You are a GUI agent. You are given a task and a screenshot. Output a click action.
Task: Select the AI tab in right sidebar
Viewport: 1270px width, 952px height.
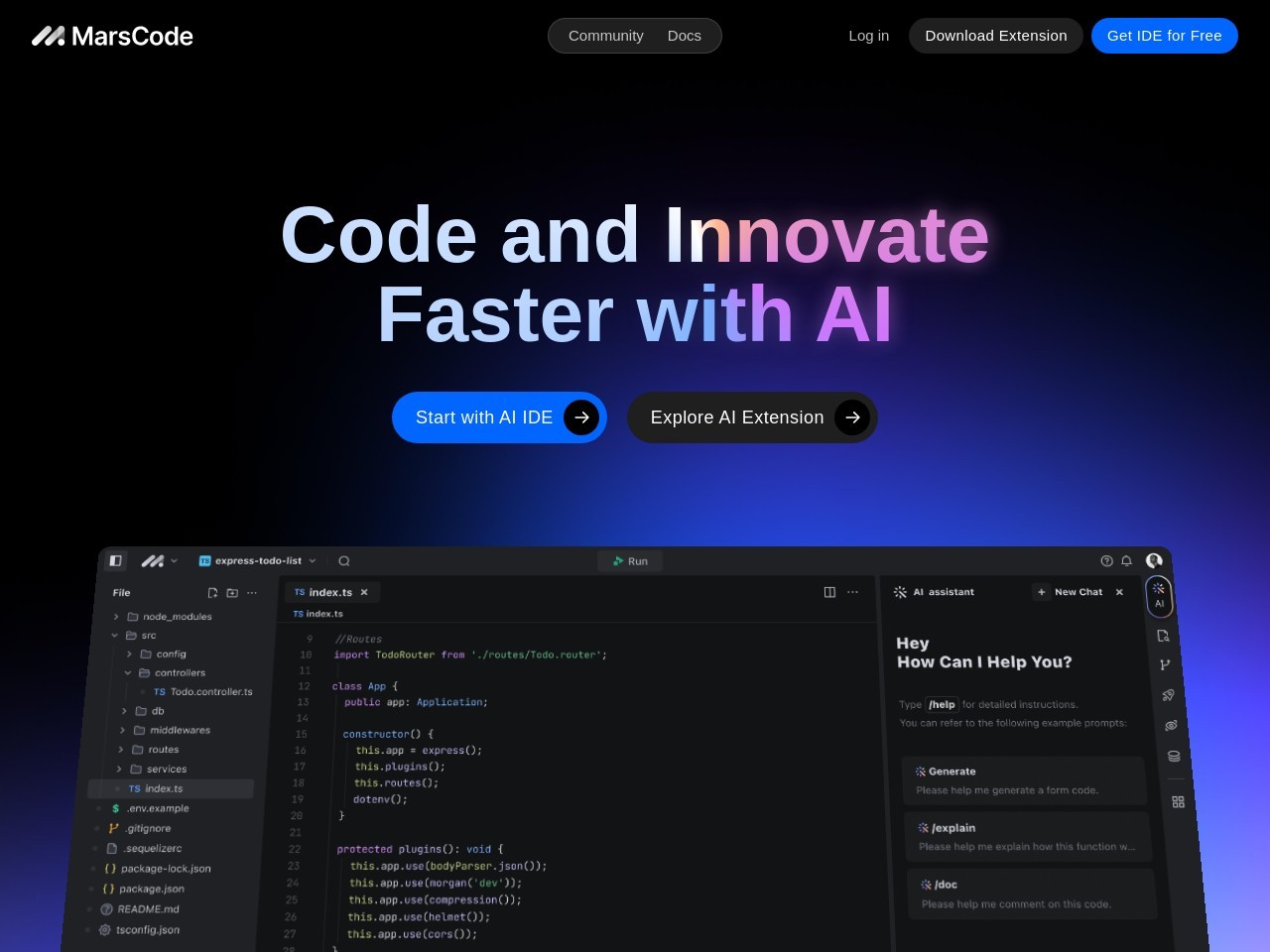[x=1158, y=595]
